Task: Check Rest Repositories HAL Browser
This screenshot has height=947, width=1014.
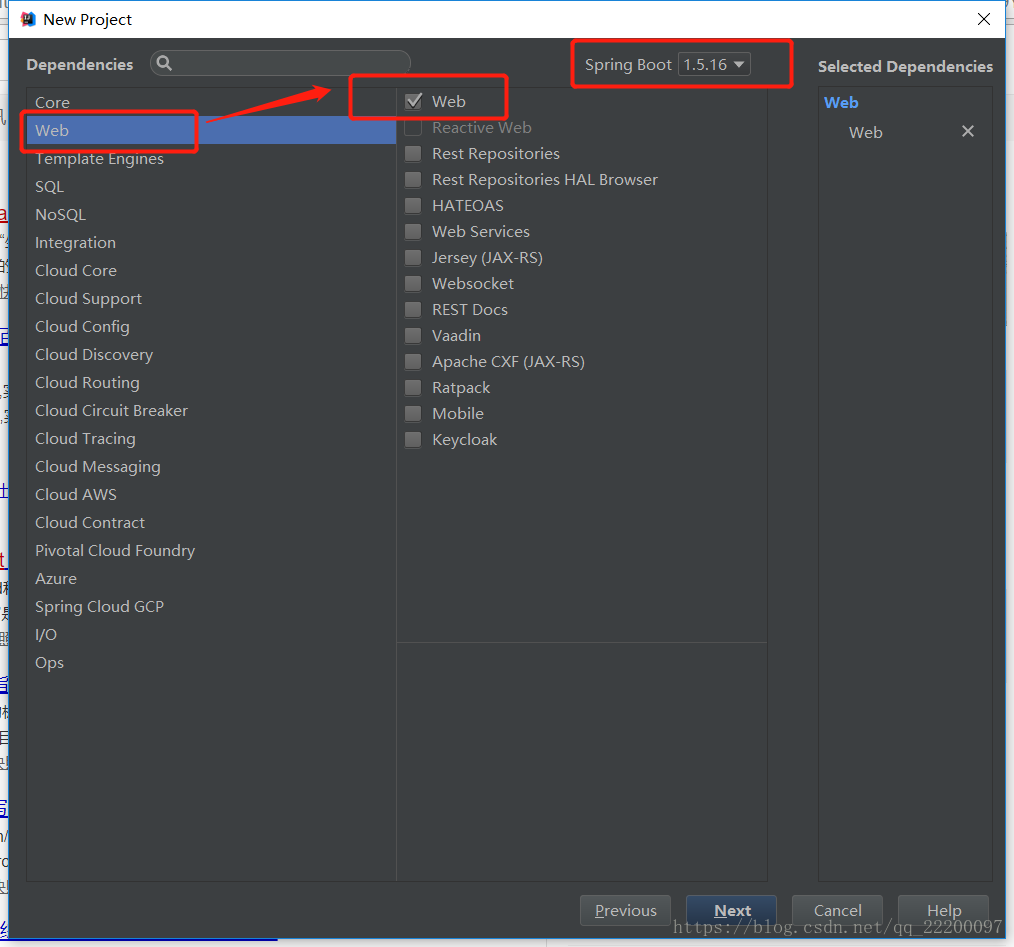Action: pos(413,179)
